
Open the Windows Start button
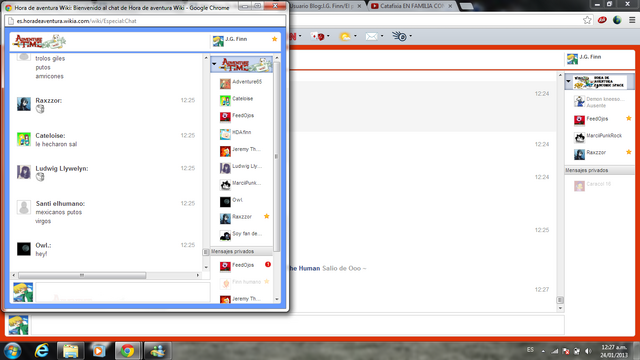pos(13,351)
